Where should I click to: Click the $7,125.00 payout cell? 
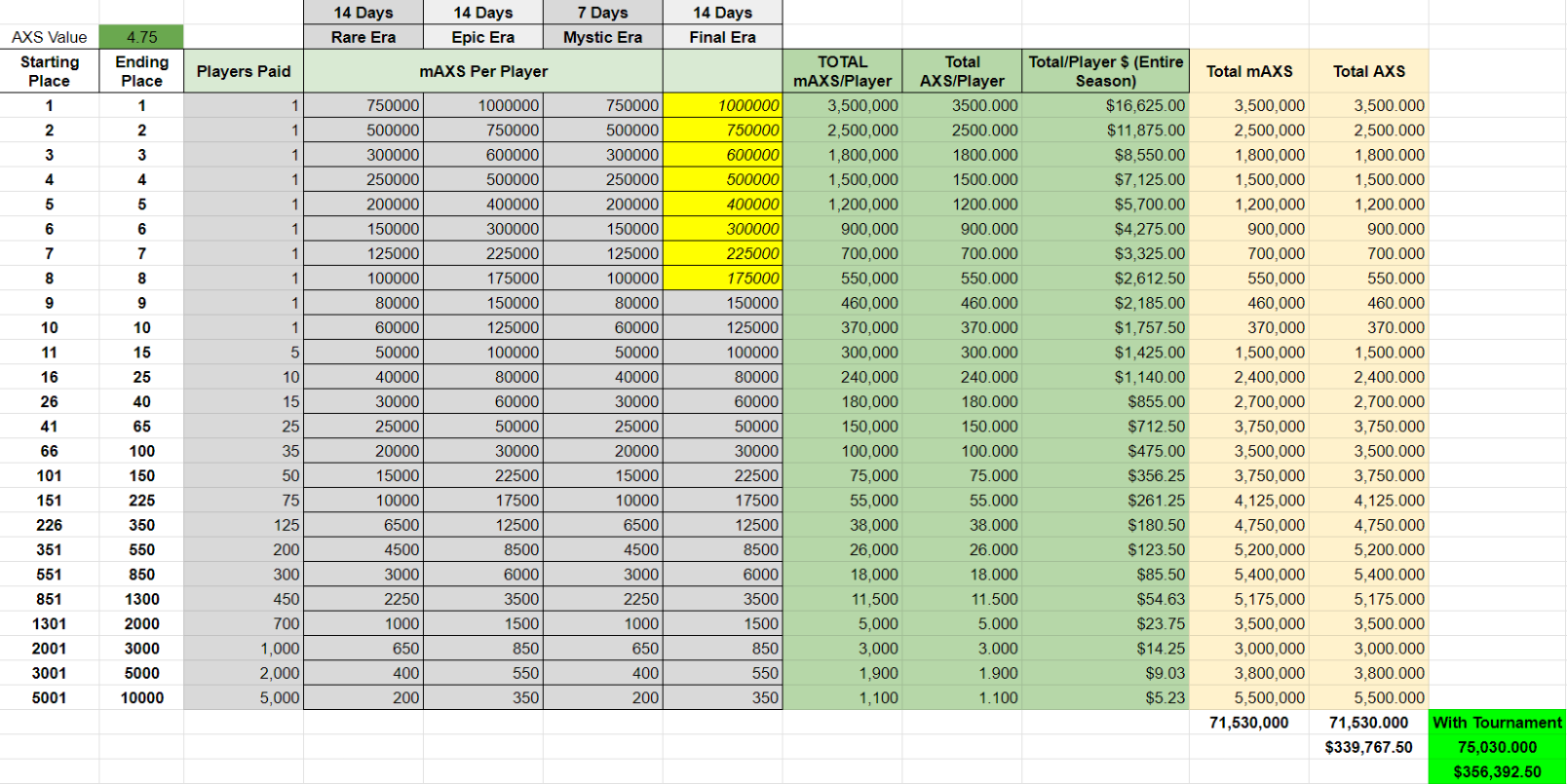coord(1106,179)
